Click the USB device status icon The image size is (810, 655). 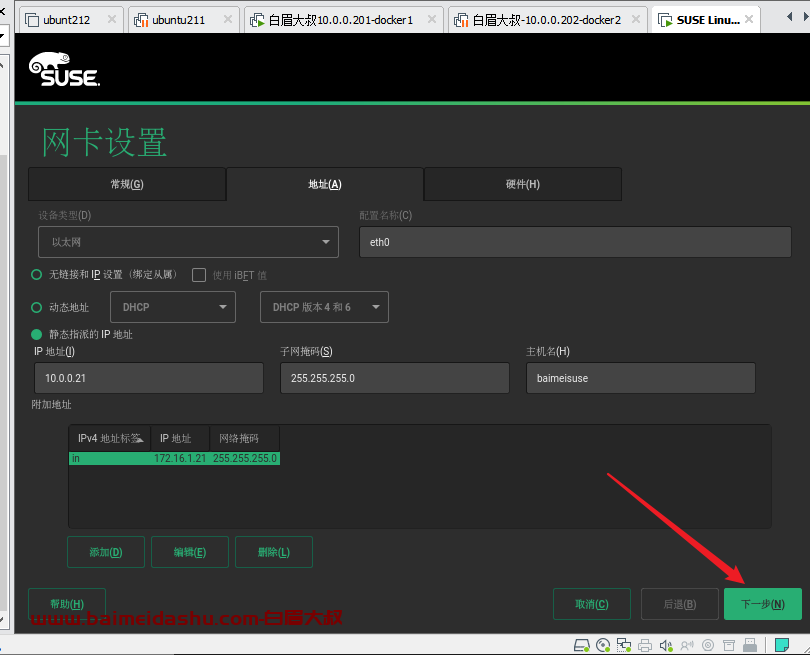750,645
